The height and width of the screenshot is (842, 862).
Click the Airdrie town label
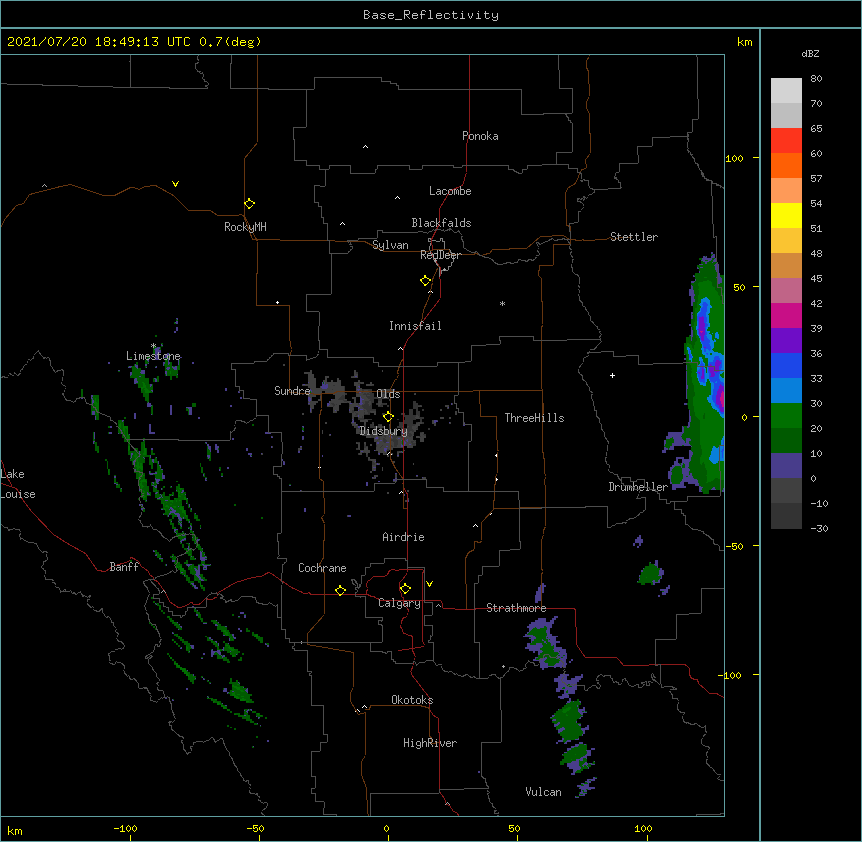click(x=404, y=537)
